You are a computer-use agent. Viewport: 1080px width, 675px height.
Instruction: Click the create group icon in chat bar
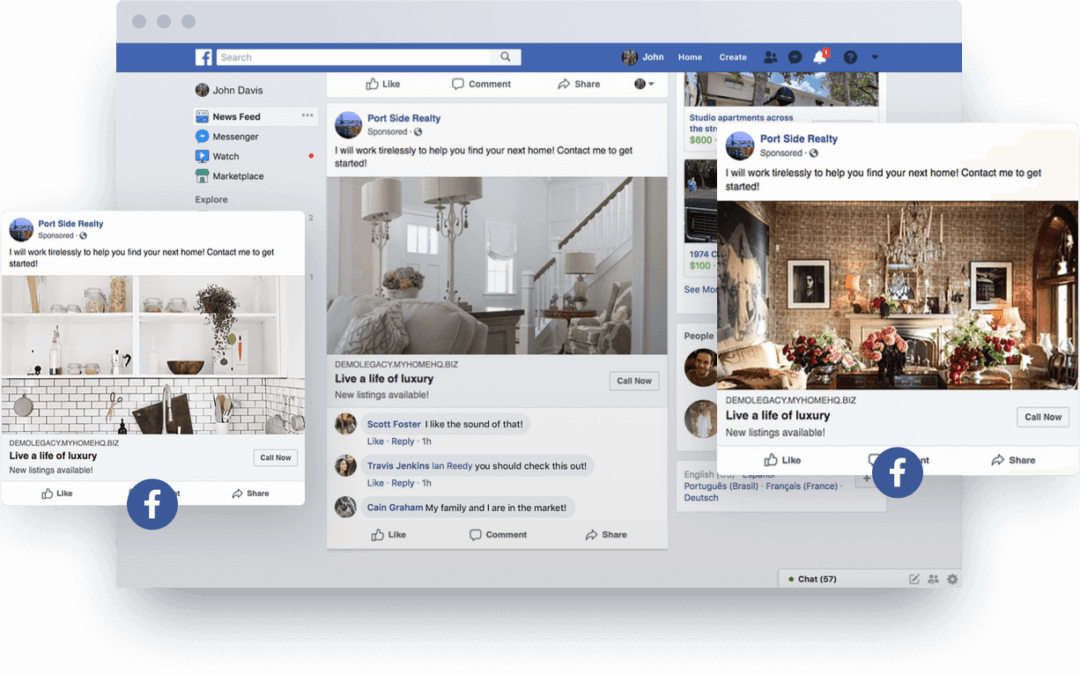click(x=933, y=579)
